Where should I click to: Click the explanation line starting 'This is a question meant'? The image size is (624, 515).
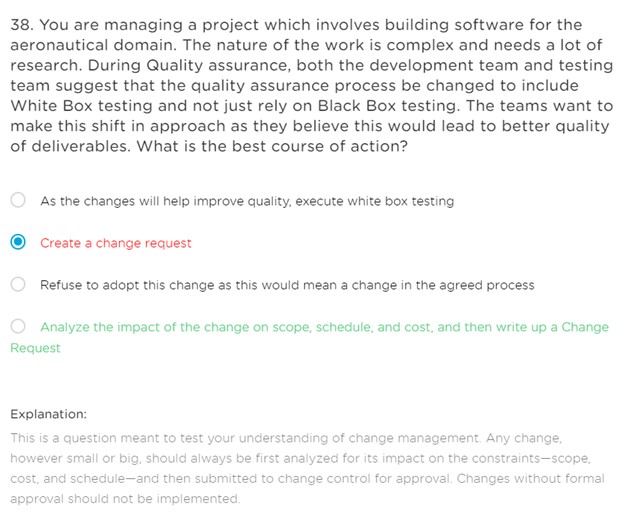click(286, 438)
